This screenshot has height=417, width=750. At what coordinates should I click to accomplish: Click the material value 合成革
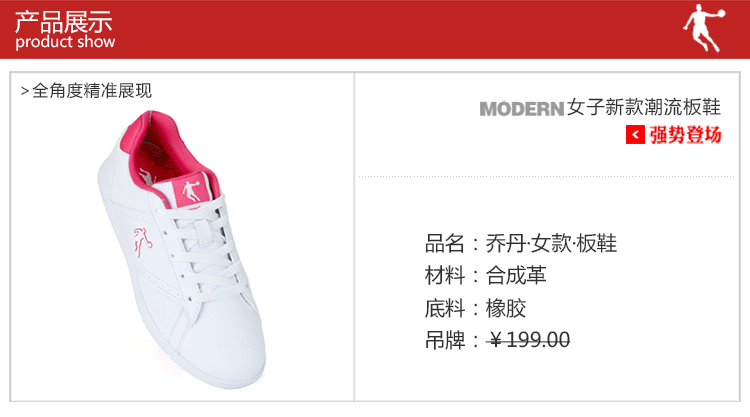coord(516,275)
